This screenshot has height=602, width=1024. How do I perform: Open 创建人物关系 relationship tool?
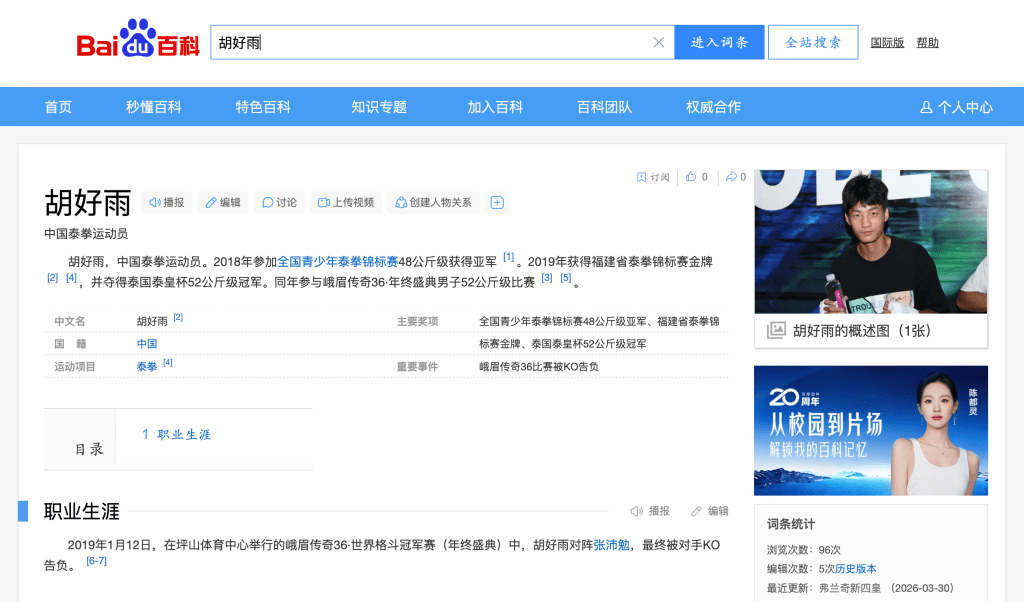tap(433, 202)
